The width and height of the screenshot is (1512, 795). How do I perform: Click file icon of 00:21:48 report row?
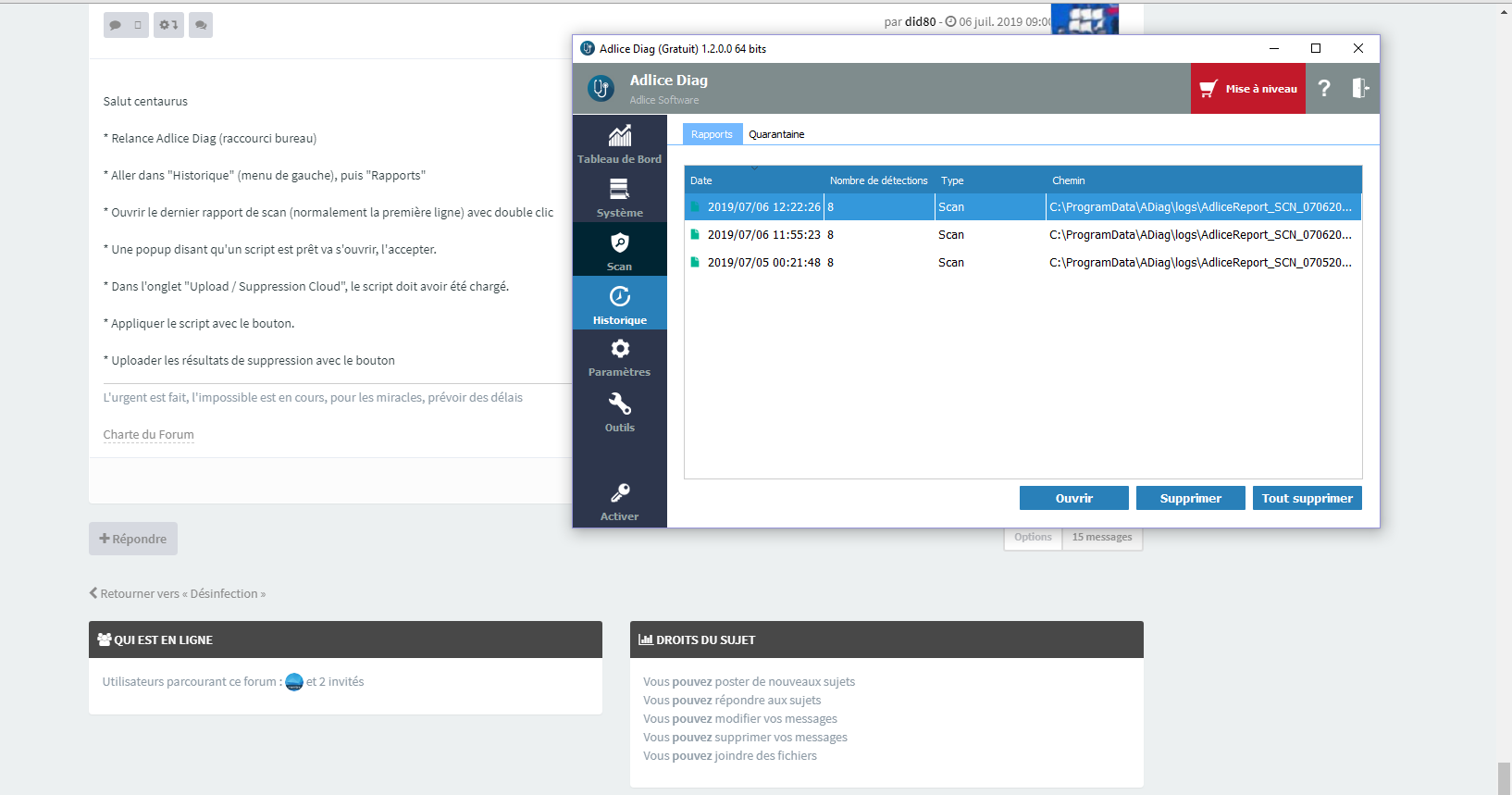(x=695, y=262)
